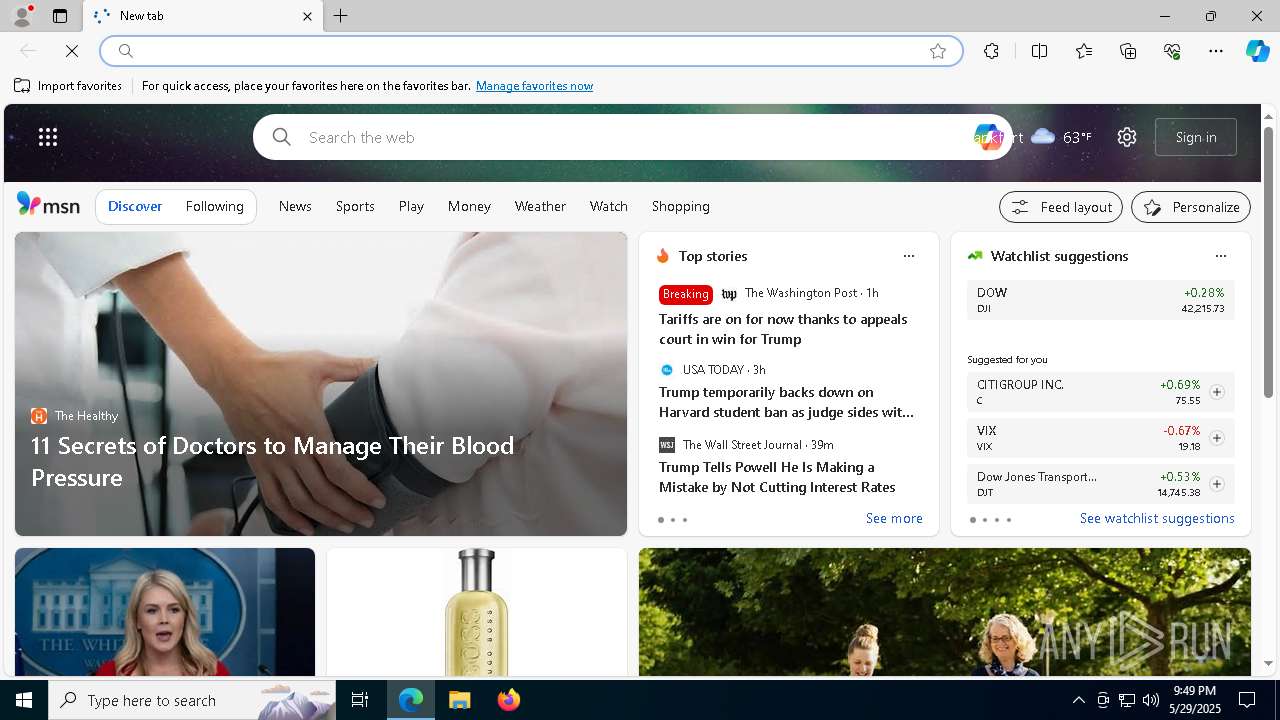Add Dow Jones Transport to watchlist
Screen dimensions: 1280x720
1217,484
